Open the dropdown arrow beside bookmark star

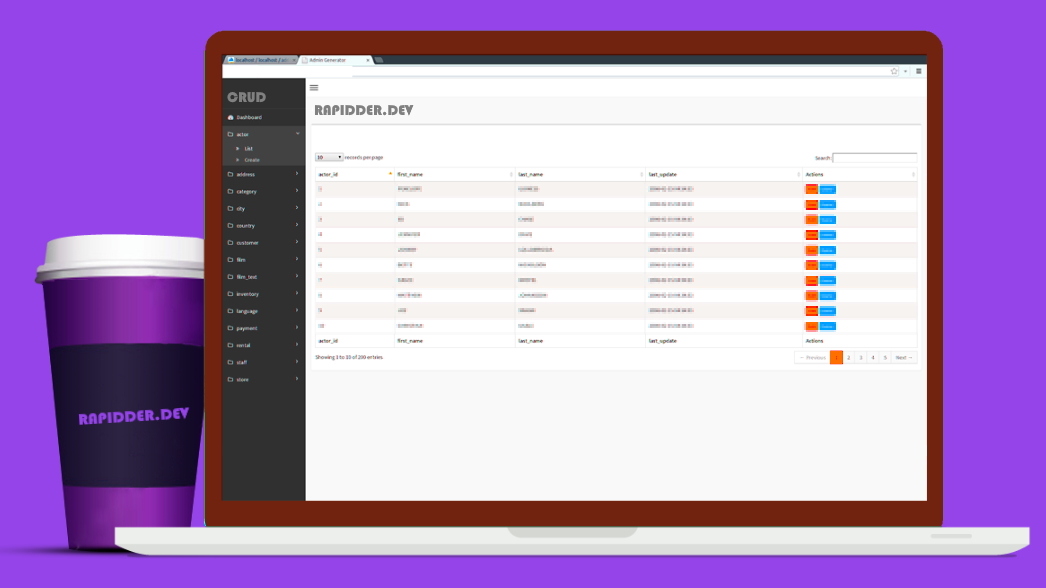pos(905,71)
